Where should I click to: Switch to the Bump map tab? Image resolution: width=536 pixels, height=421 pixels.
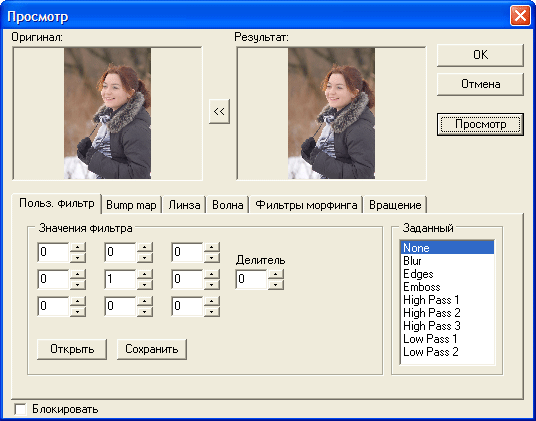[131, 205]
